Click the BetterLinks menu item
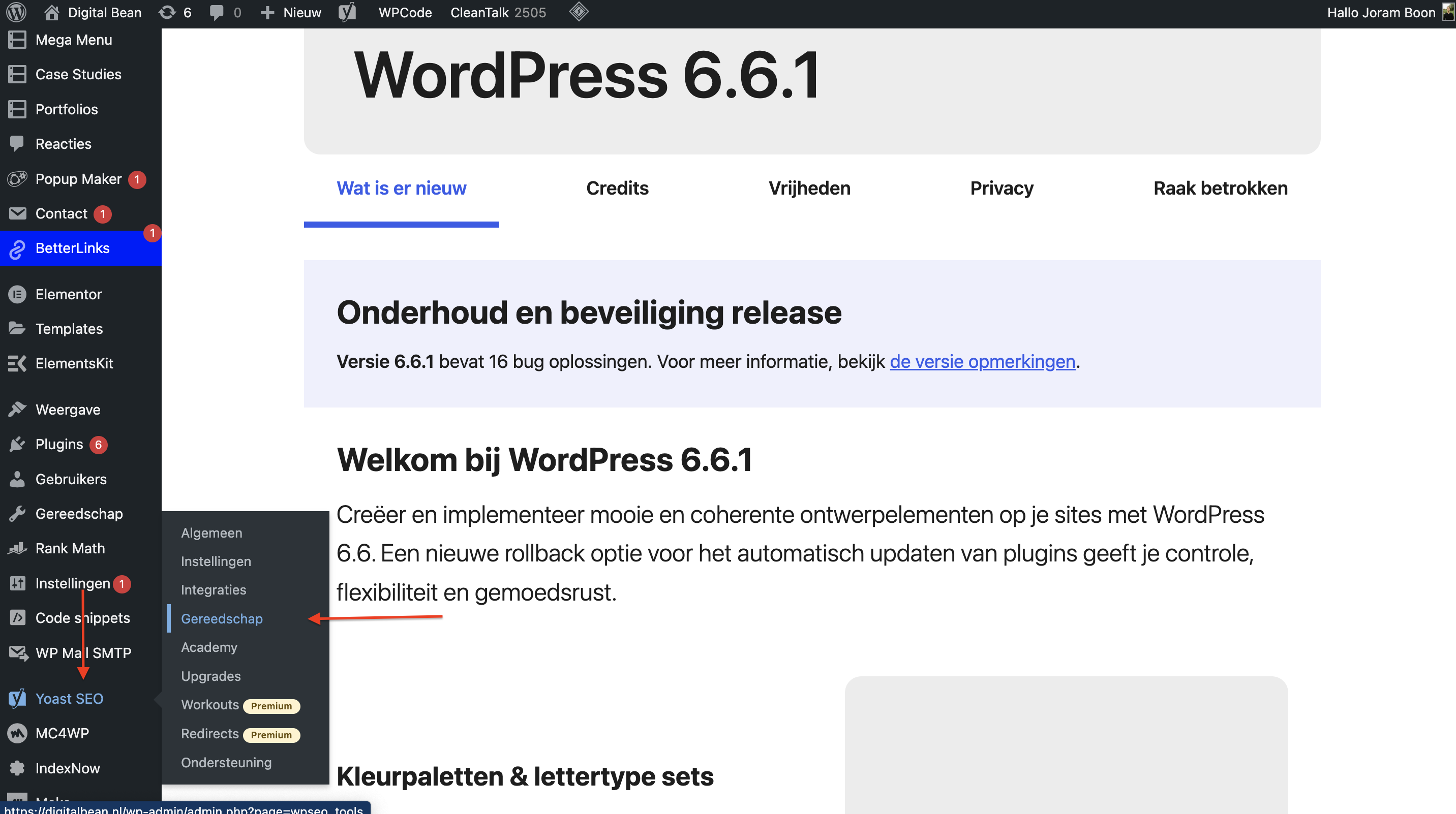Viewport: 1456px width, 814px height. (72, 248)
